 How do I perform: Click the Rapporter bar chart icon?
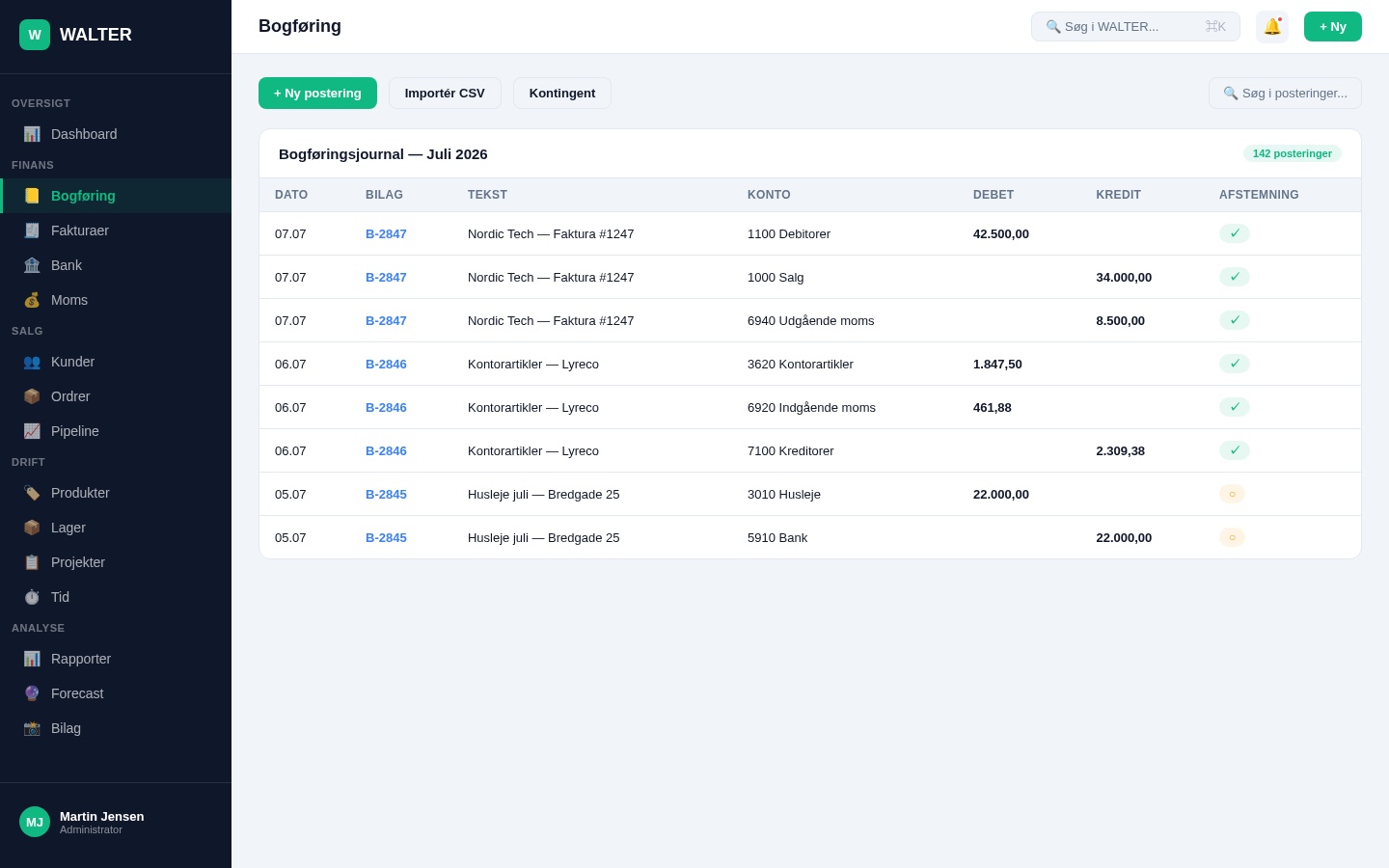[x=32, y=659]
